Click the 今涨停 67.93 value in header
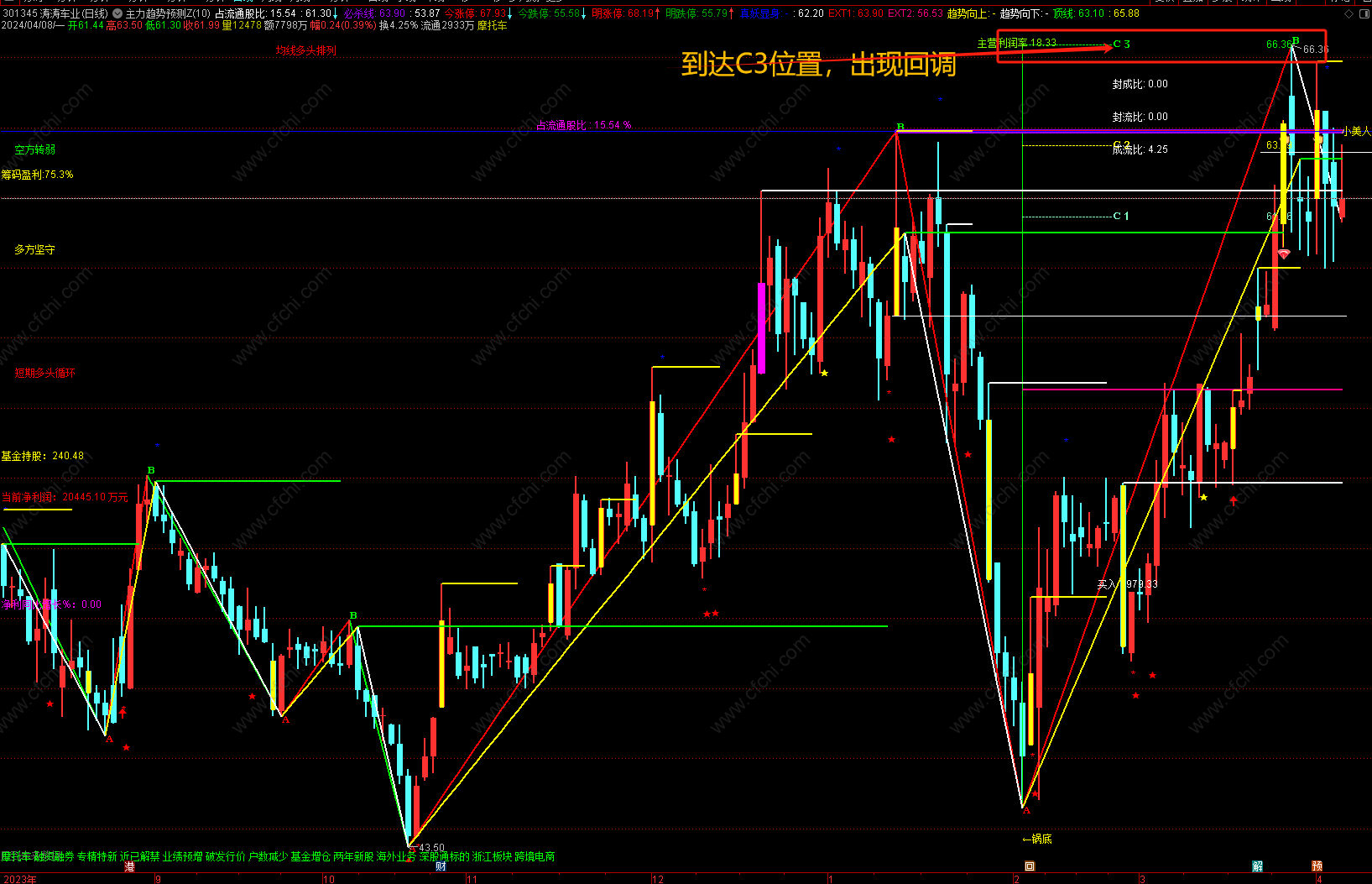Viewport: 1372px width, 884px height. pos(476,13)
